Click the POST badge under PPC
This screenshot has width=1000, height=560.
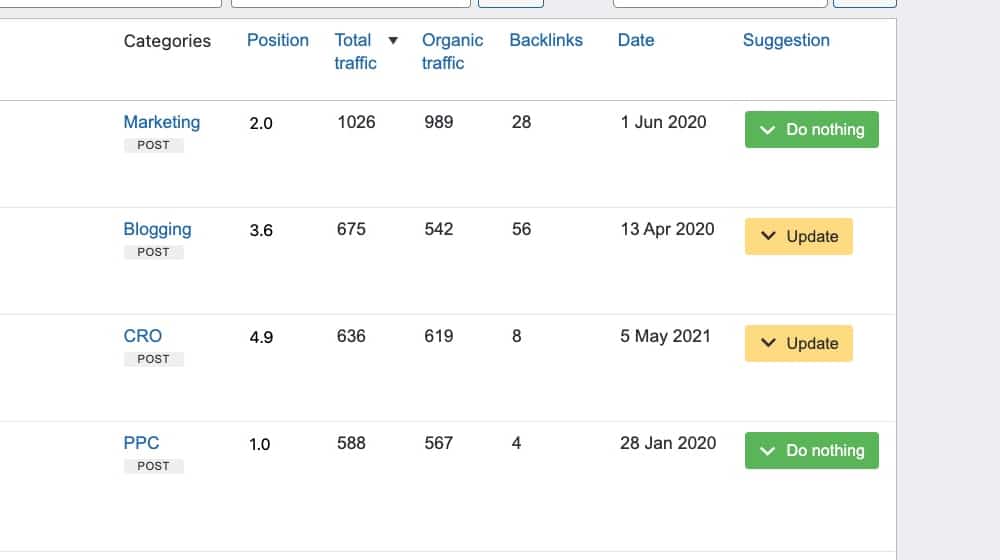tap(153, 466)
